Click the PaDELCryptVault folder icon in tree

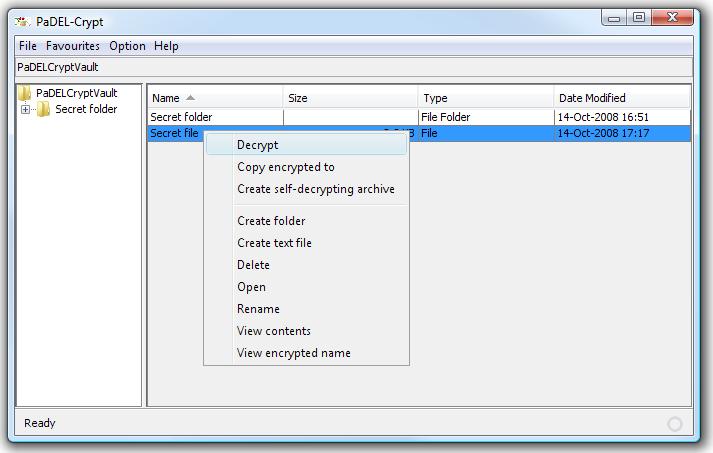tap(25, 93)
